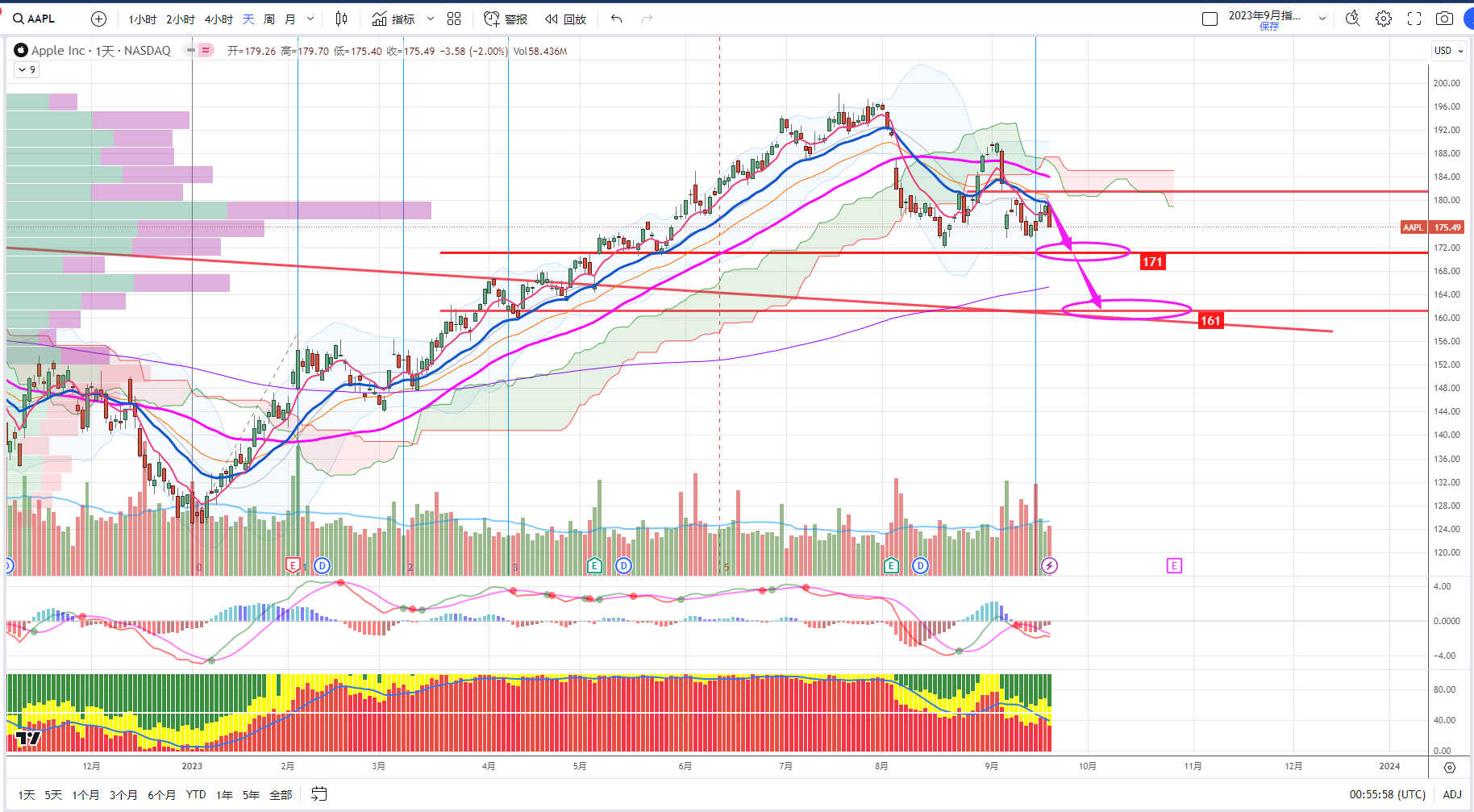
Task: Select the 月 monthly timeframe
Action: [x=290, y=19]
